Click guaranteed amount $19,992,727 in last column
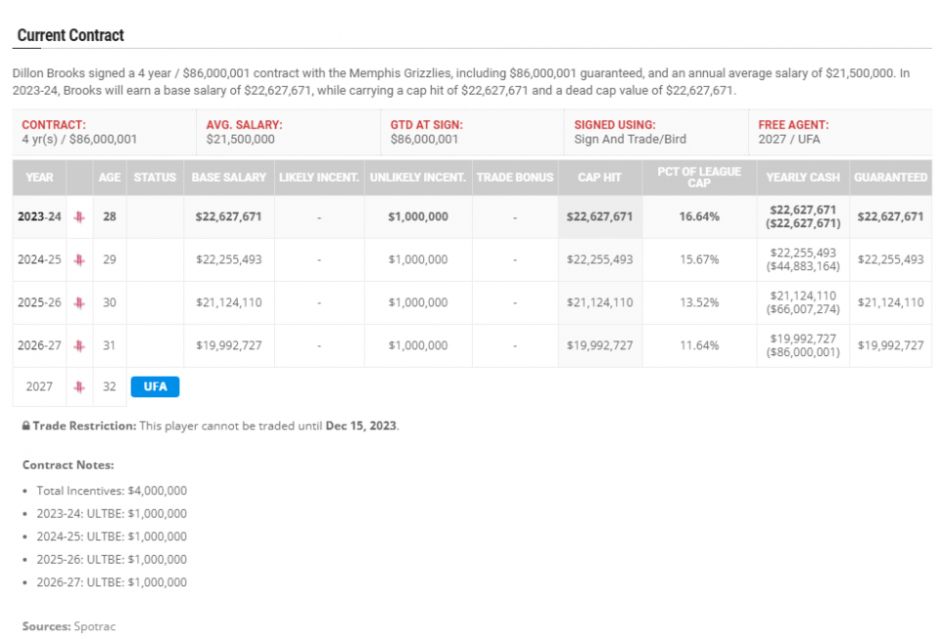This screenshot has width=940, height=639. 890,346
